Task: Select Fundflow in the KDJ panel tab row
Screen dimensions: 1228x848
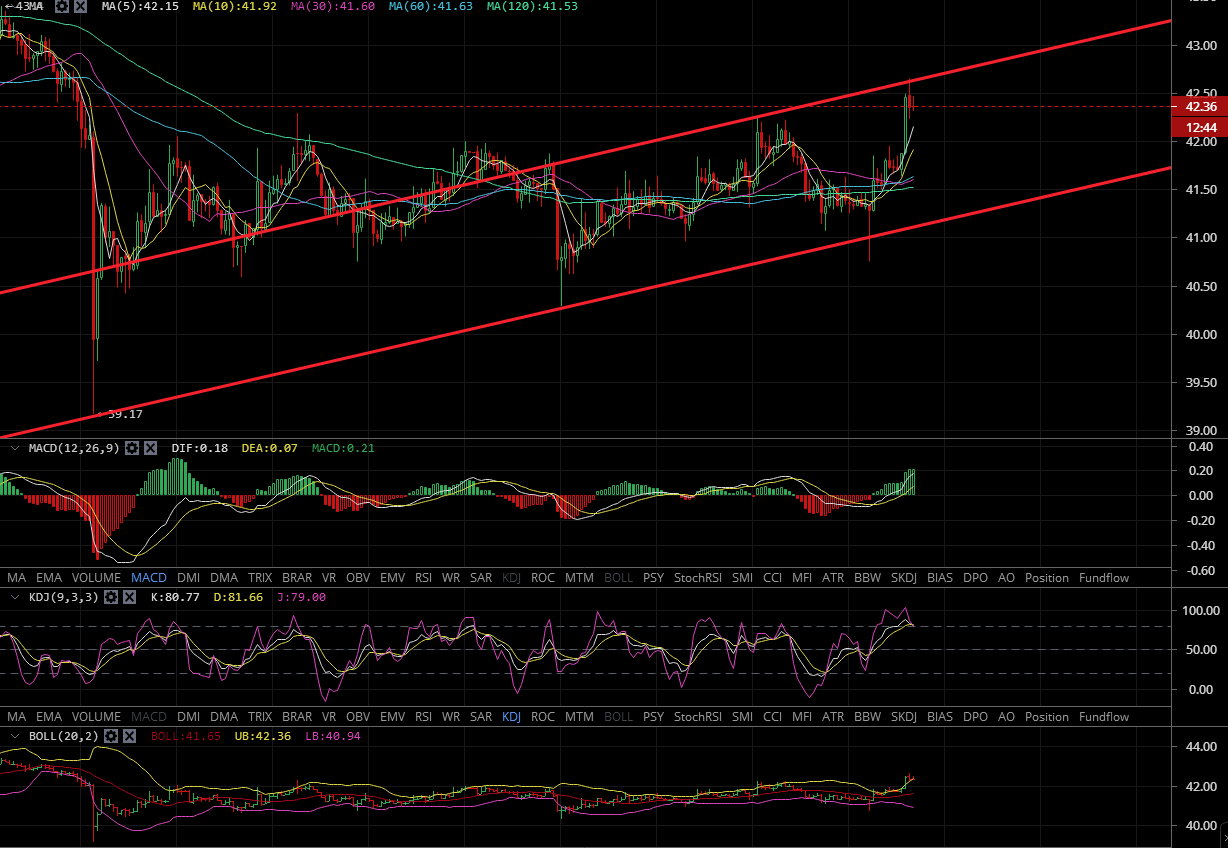Action: click(x=1104, y=717)
